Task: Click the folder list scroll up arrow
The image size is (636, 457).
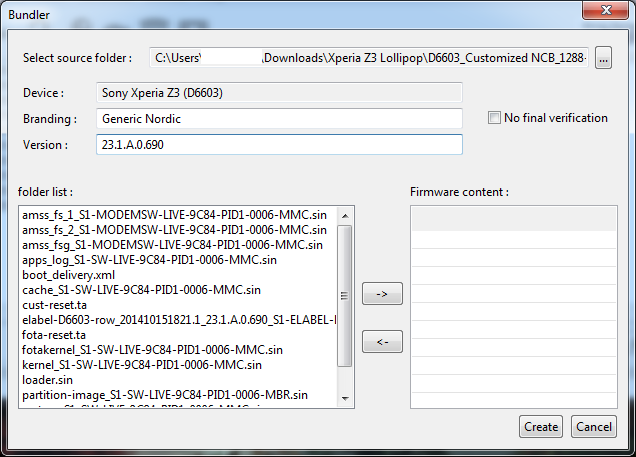Action: 345,216
